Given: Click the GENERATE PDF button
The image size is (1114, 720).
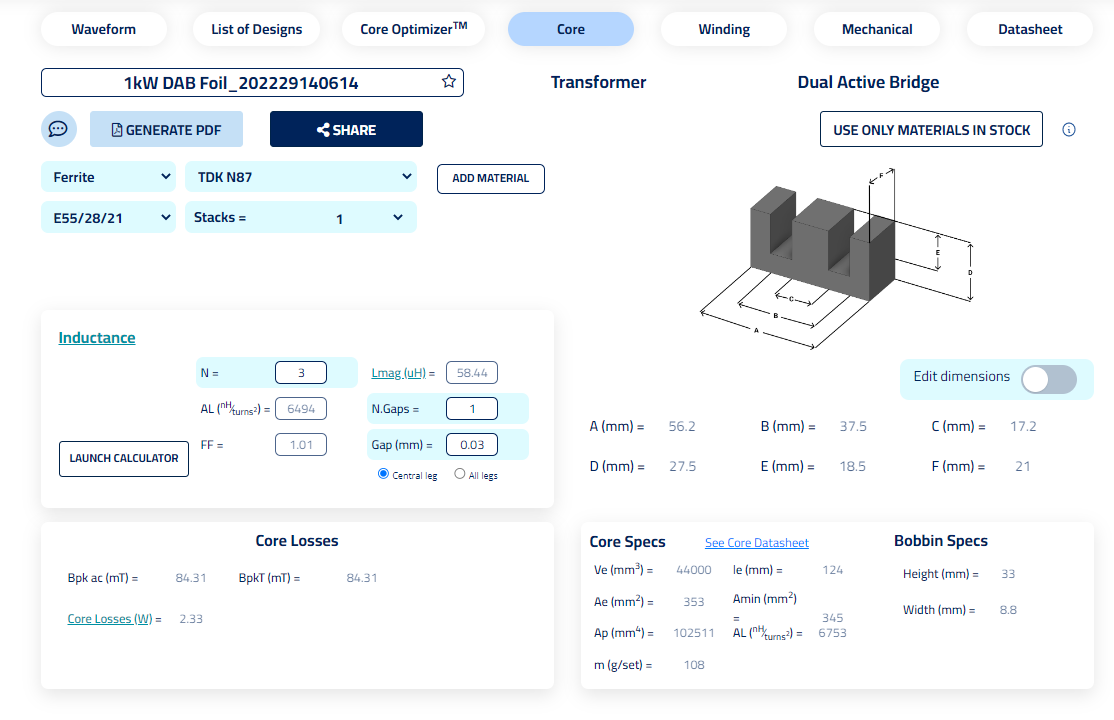Looking at the screenshot, I should coord(166,129).
